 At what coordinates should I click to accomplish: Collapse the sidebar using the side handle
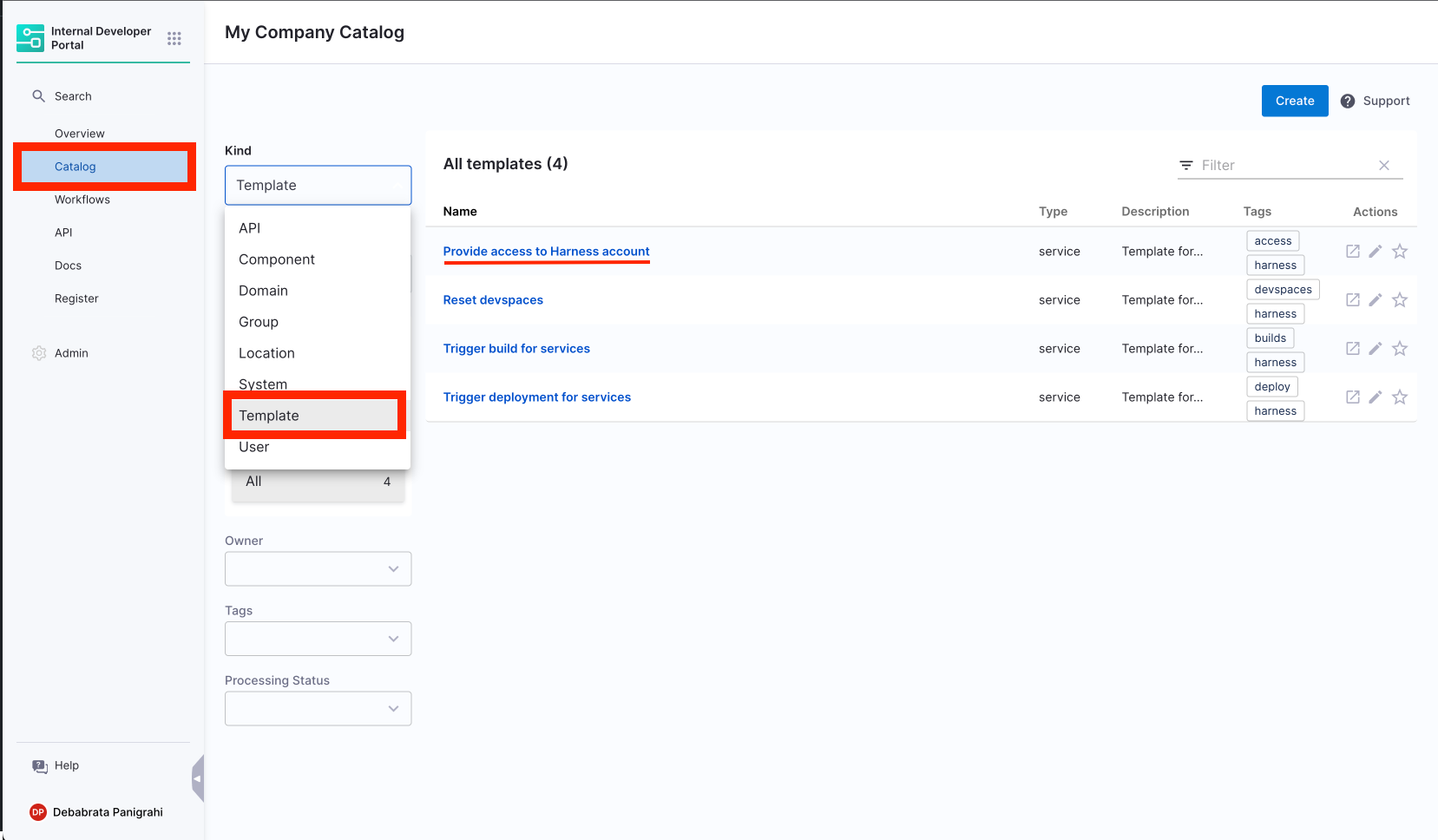point(198,778)
